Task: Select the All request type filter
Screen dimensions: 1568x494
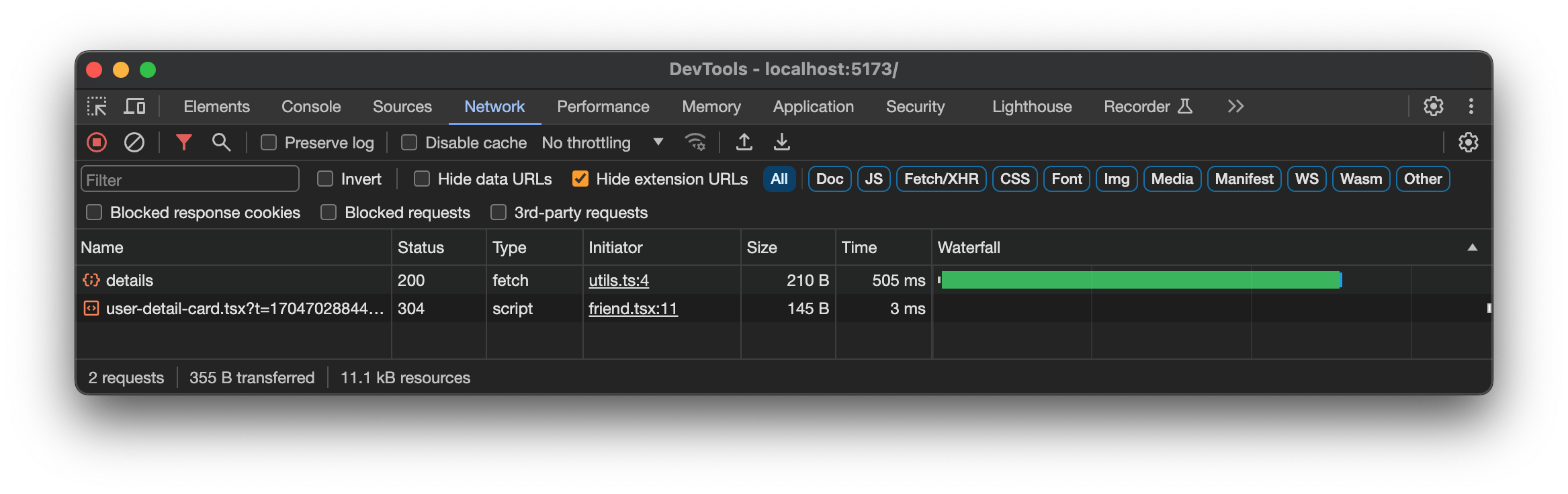Action: tap(779, 179)
